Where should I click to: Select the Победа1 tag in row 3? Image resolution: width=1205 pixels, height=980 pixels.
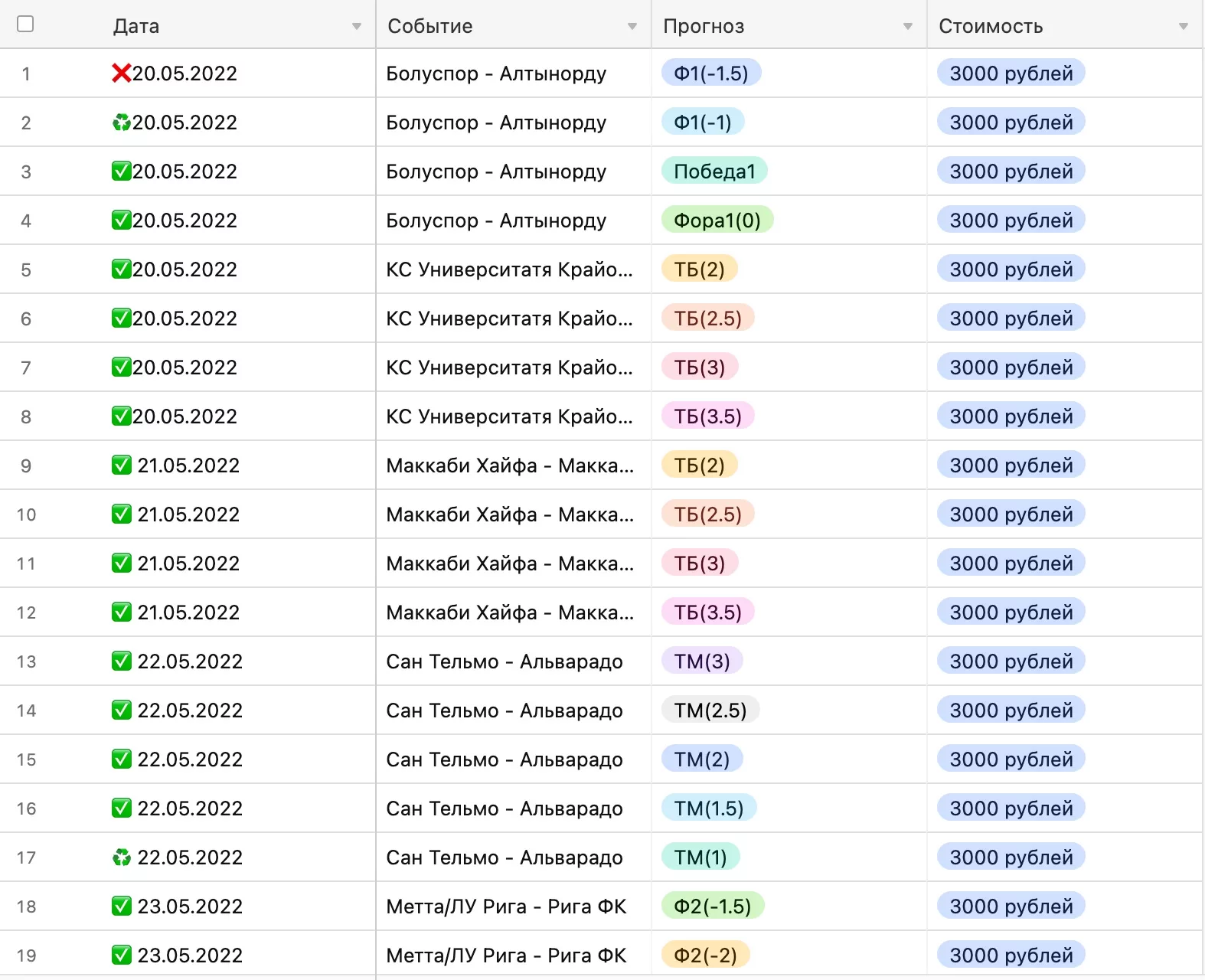click(714, 171)
